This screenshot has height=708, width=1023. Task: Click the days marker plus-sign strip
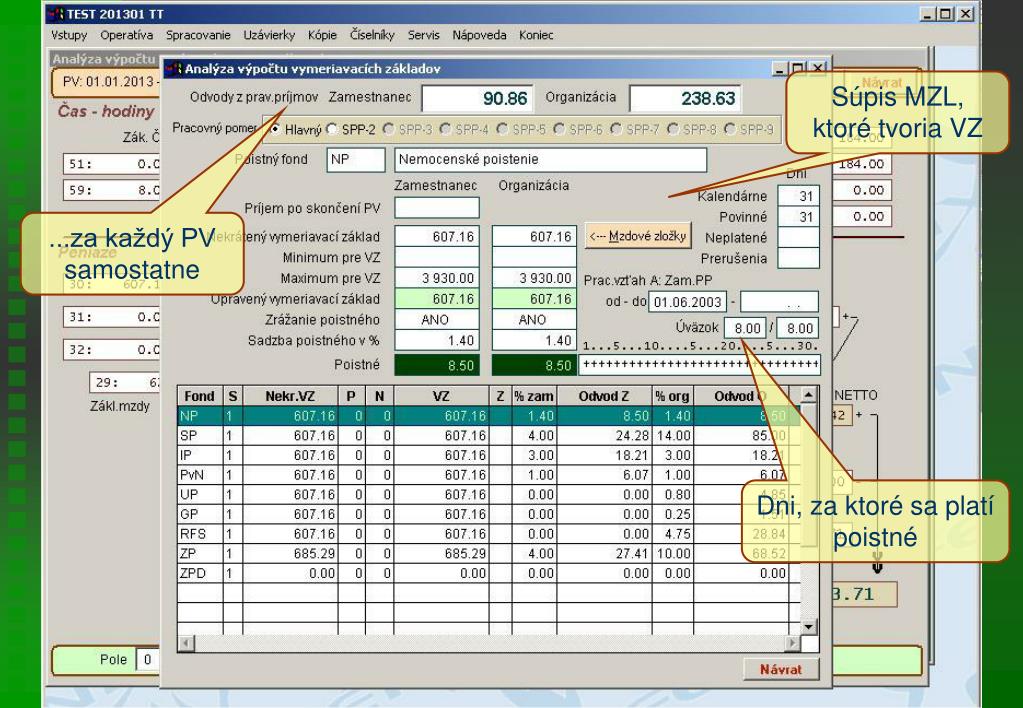(699, 365)
